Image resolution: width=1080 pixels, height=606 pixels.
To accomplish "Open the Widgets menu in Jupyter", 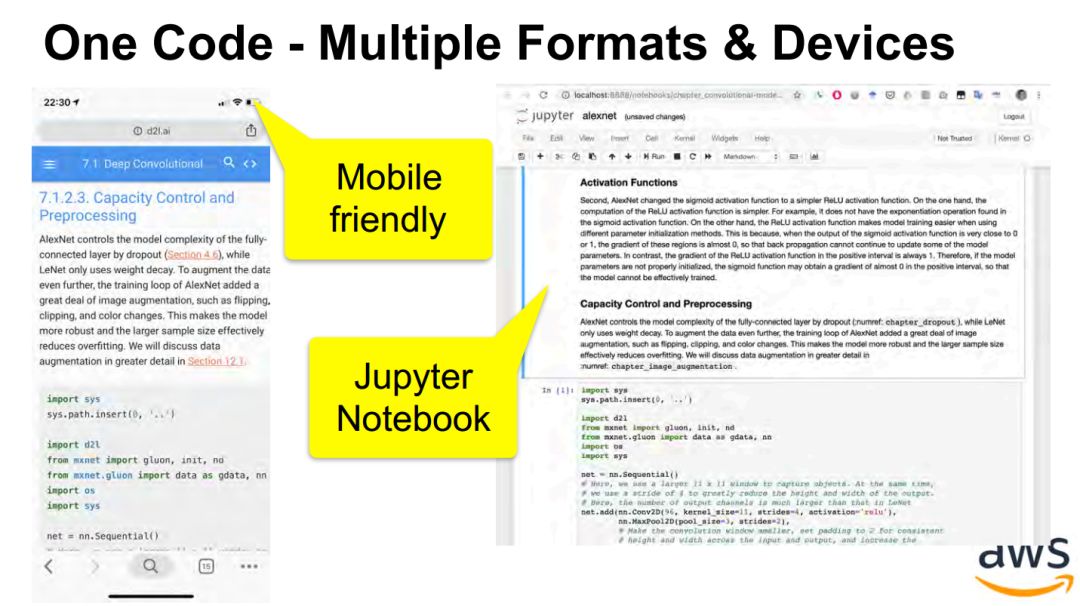I will coord(724,138).
